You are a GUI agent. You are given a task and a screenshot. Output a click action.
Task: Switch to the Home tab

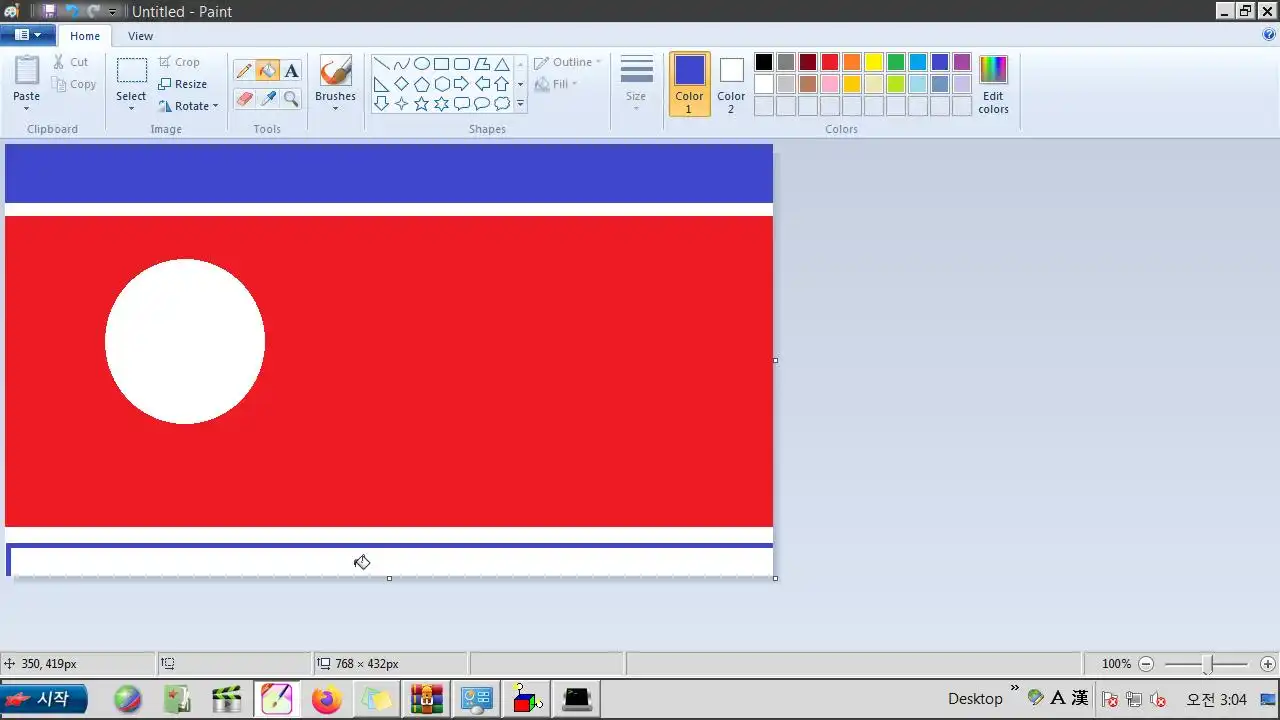pyautogui.click(x=85, y=36)
